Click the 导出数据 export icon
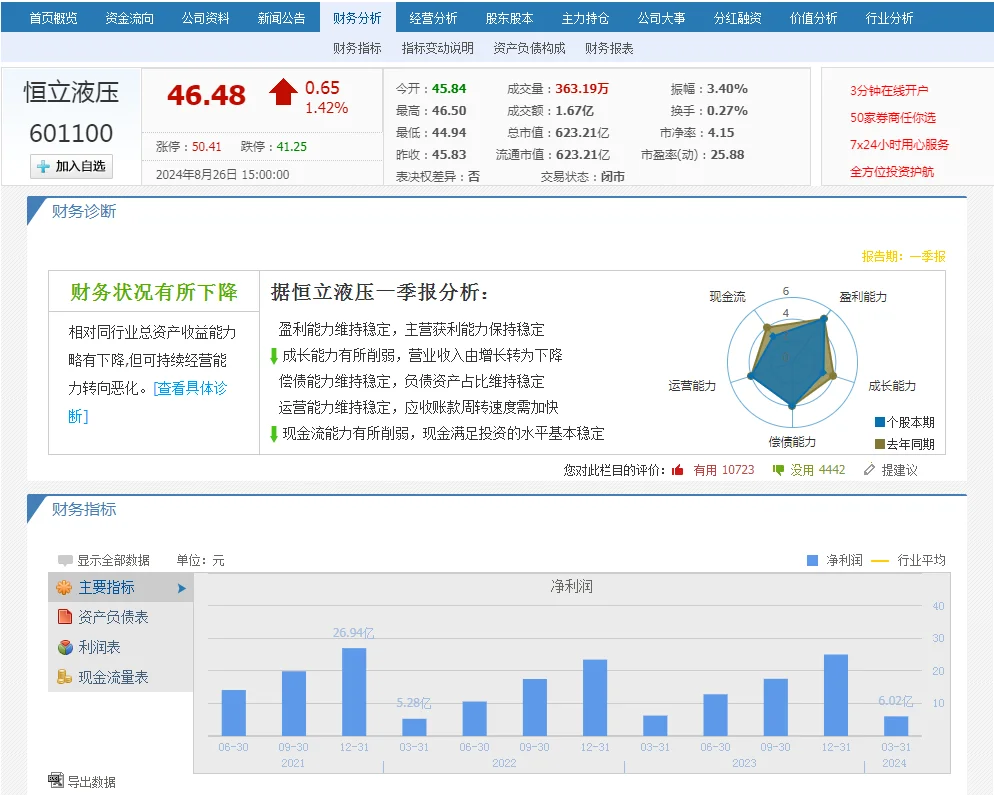 (x=56, y=780)
